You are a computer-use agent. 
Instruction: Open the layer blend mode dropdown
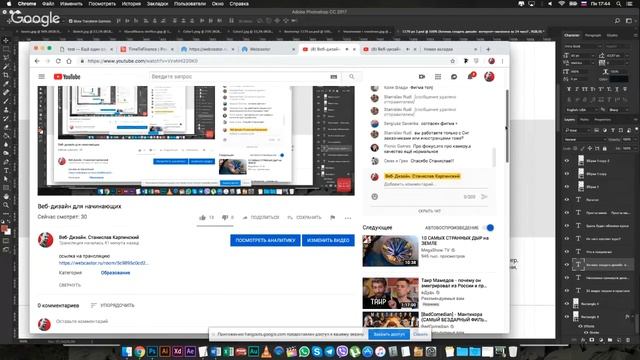[584, 140]
